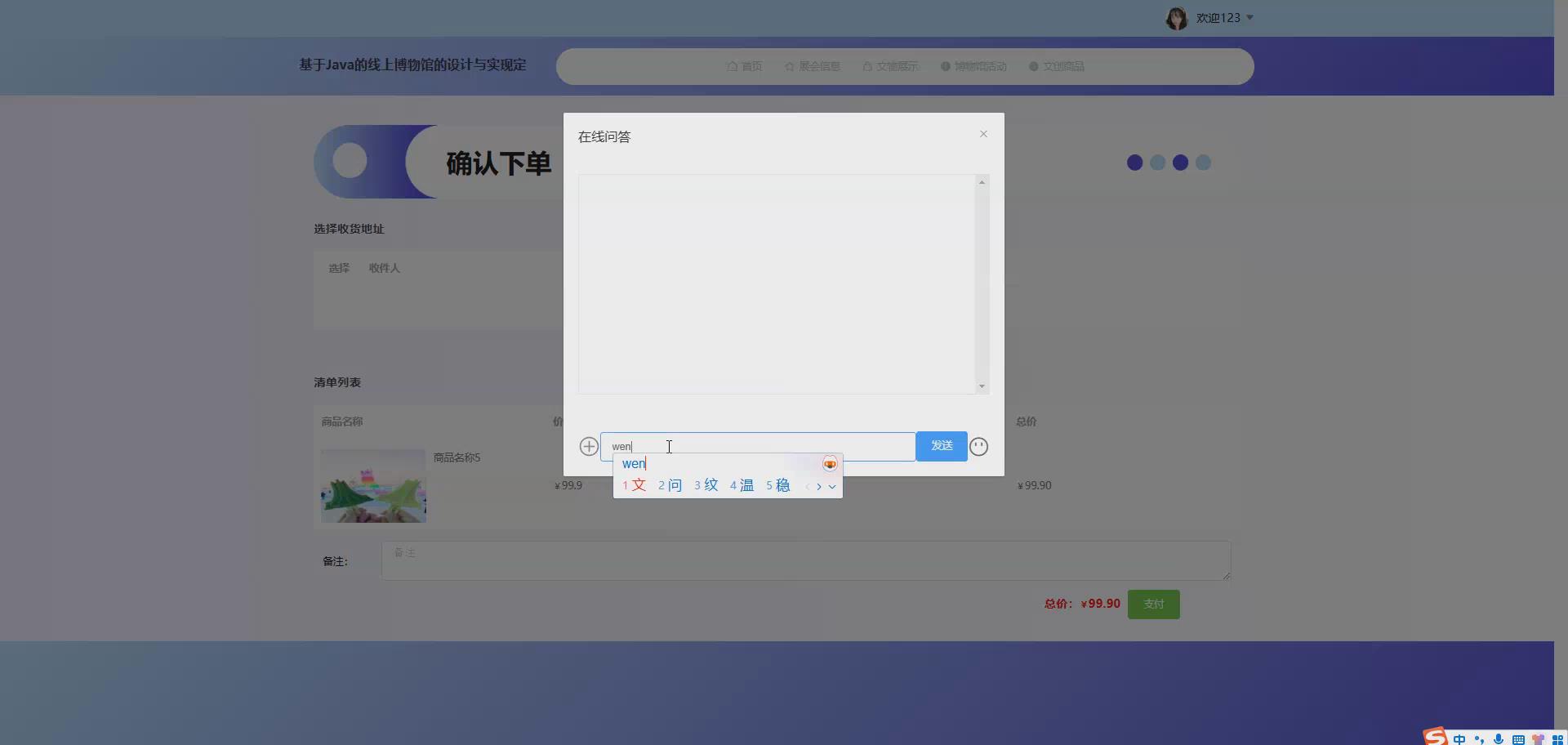1568x745 pixels.
Task: Toggle punctuation mode on the Sogou bar
Action: pos(1480,739)
